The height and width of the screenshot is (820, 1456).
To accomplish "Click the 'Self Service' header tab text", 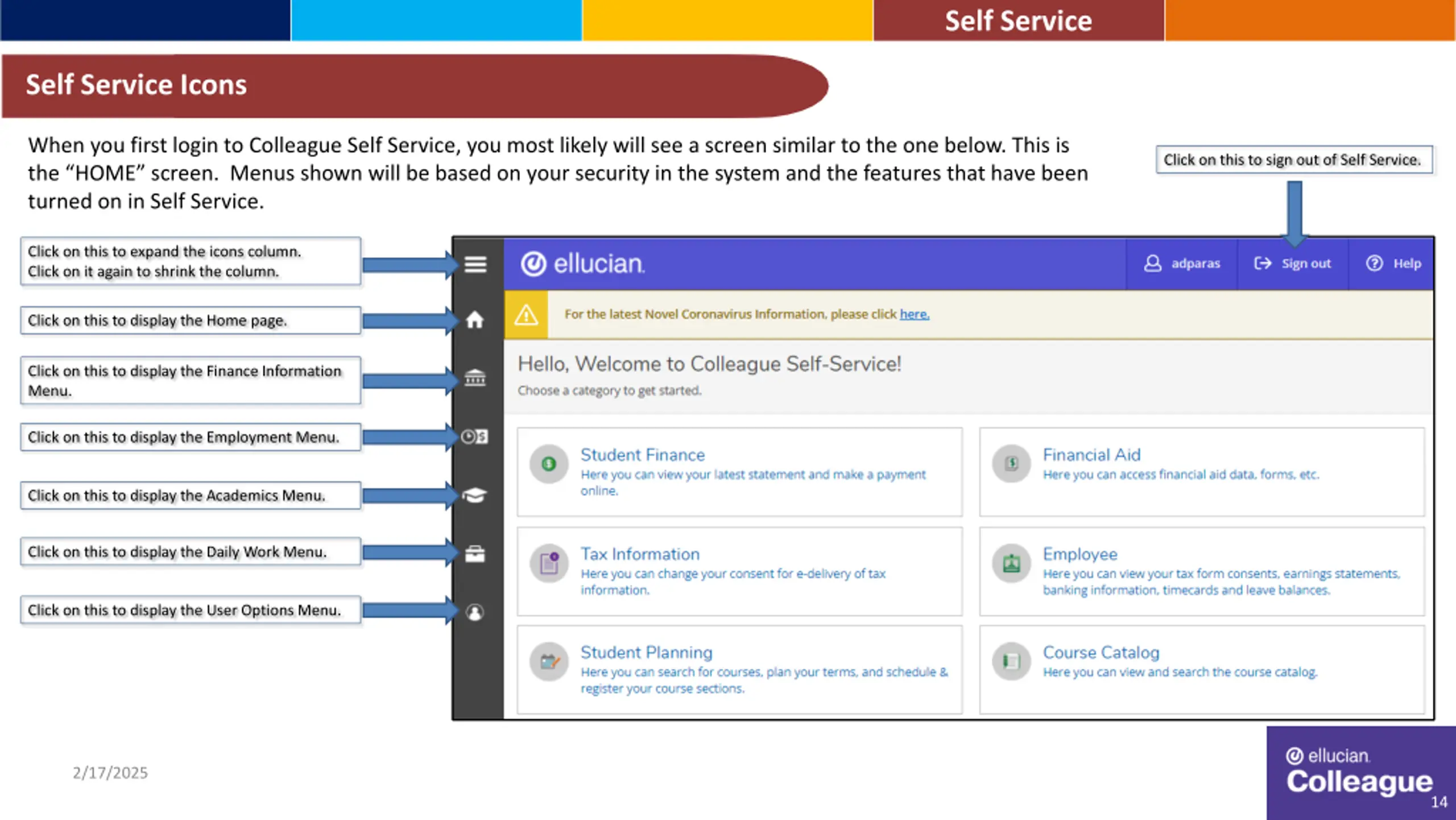I will (x=1019, y=21).
